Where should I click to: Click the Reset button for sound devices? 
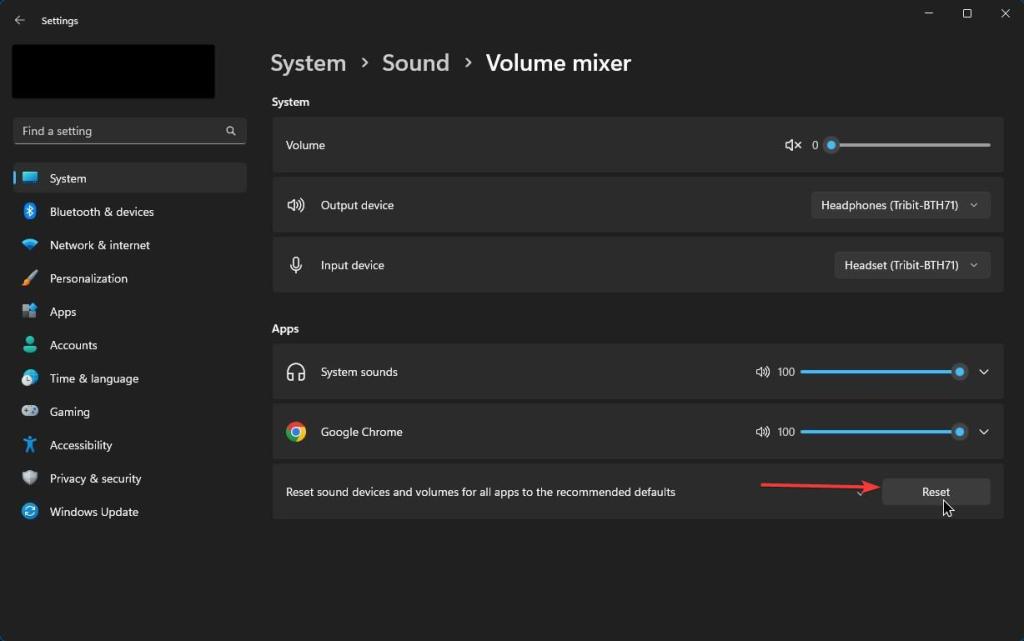(934, 491)
